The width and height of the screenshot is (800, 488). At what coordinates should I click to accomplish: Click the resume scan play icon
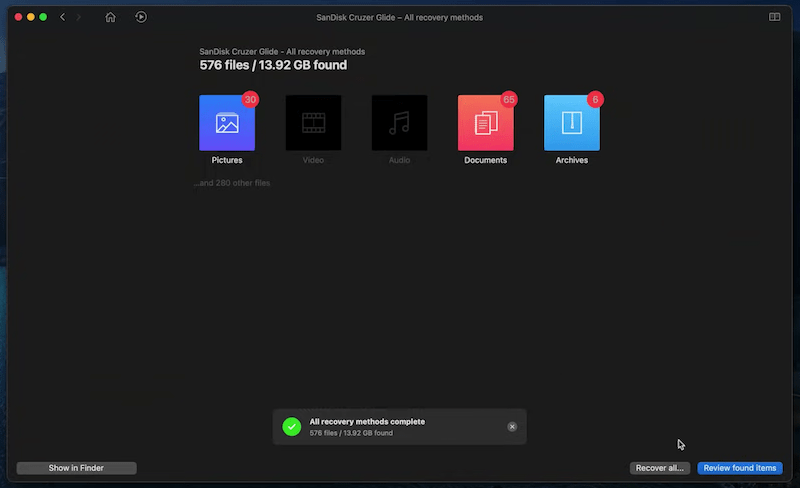tap(141, 17)
